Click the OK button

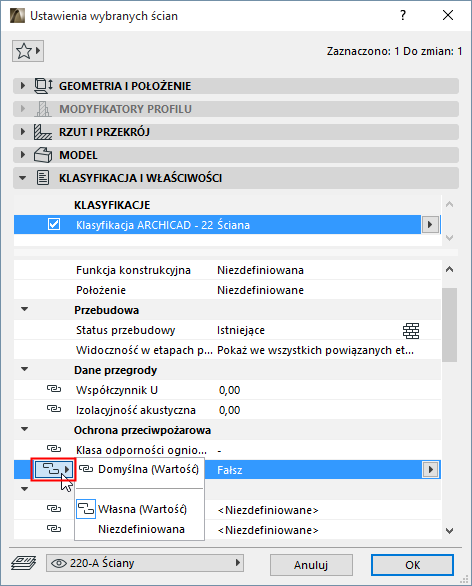(412, 565)
